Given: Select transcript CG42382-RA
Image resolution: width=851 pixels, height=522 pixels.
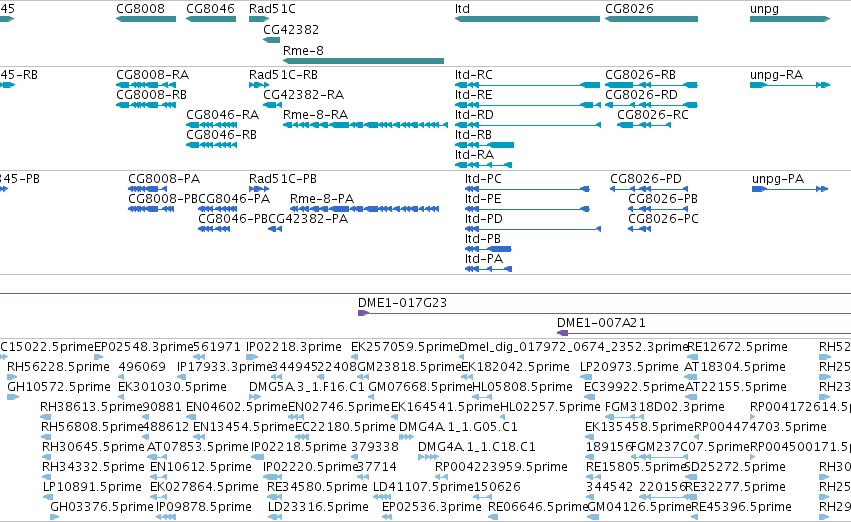Looking at the screenshot, I should pos(303,94).
